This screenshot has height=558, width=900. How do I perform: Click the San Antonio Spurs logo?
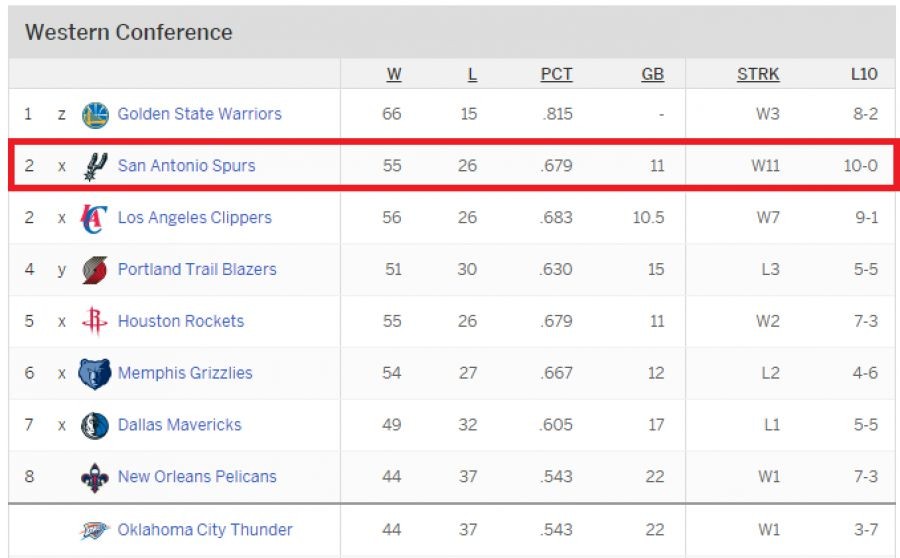(x=95, y=166)
